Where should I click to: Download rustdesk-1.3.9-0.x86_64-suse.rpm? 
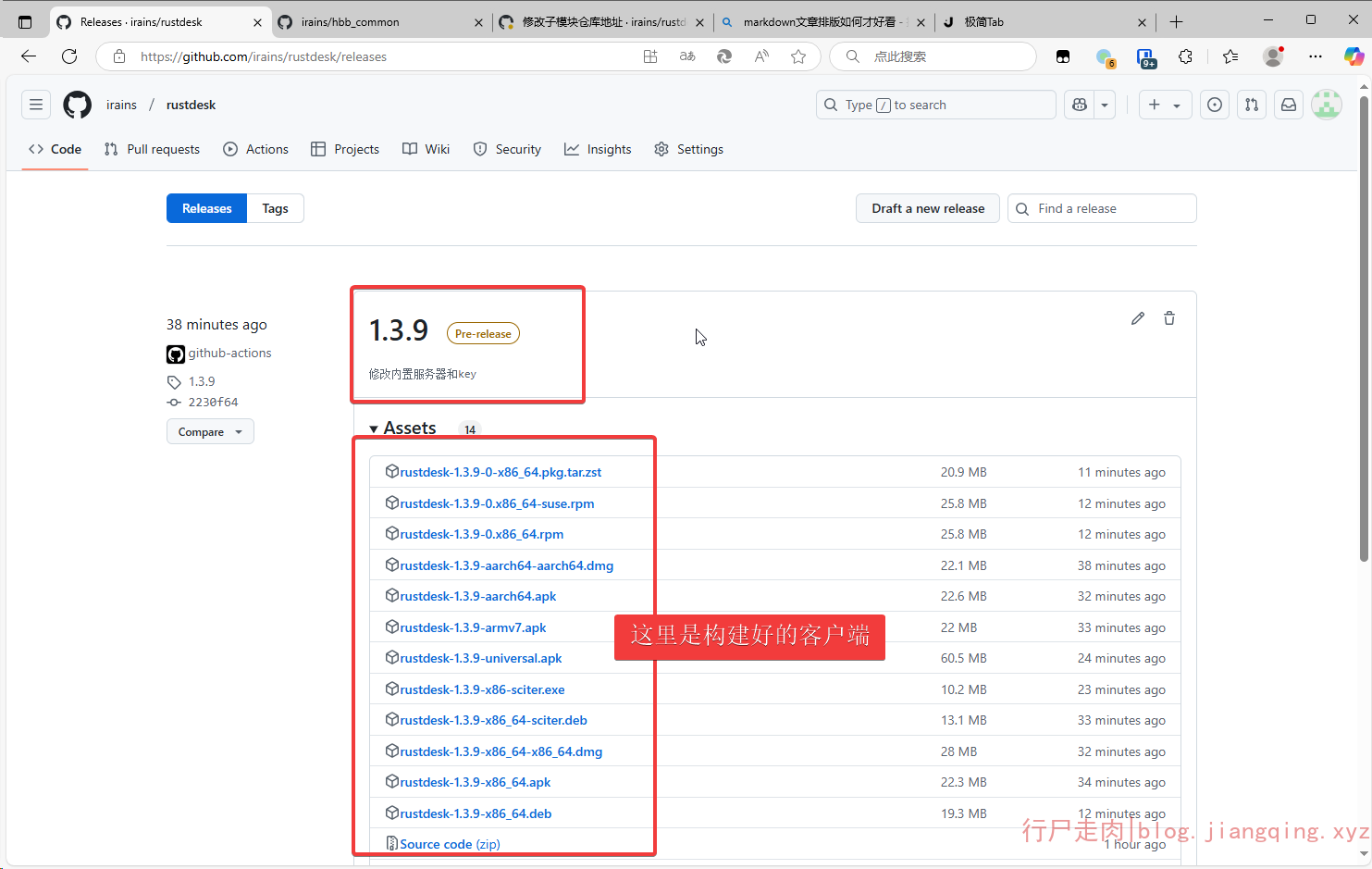497,503
